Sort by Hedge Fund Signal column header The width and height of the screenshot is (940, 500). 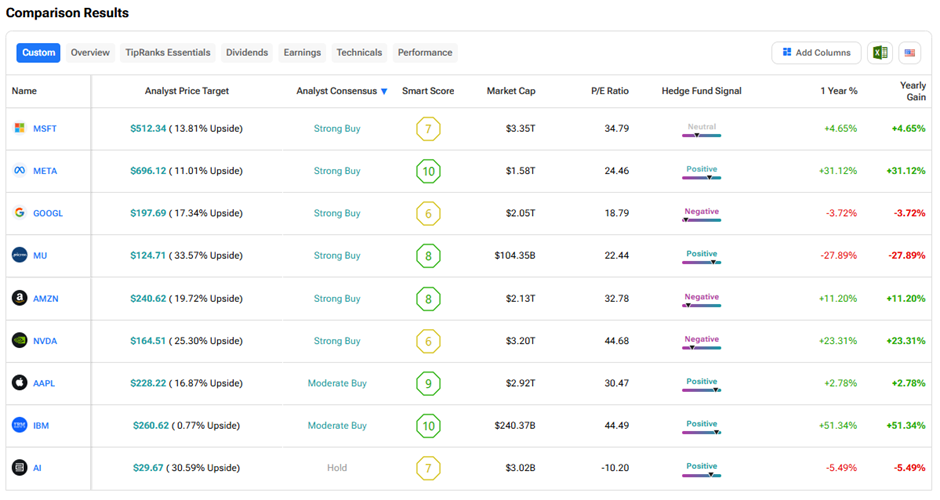(701, 91)
